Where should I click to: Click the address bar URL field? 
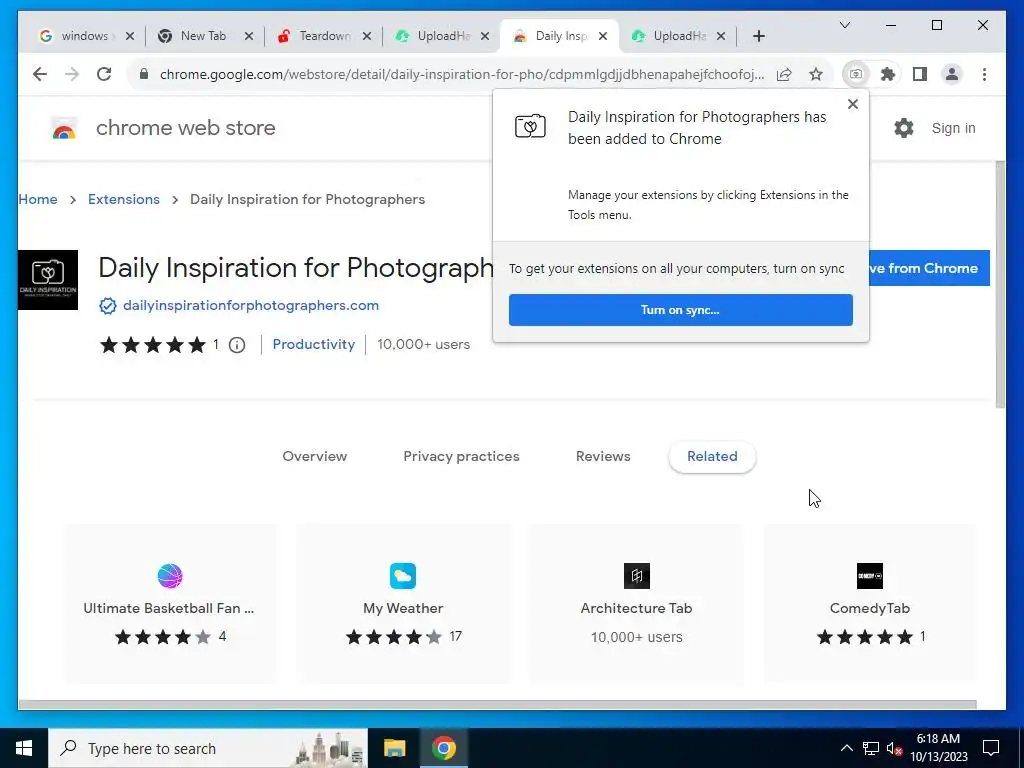[461, 74]
